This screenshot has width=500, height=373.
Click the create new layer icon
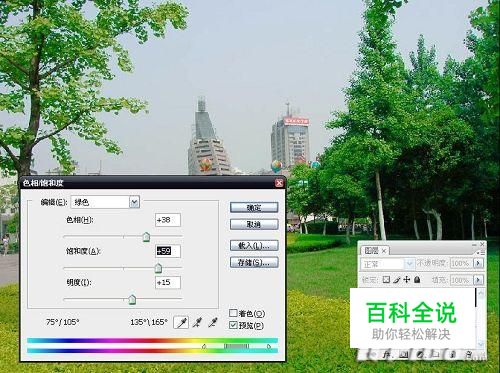[x=453, y=355]
